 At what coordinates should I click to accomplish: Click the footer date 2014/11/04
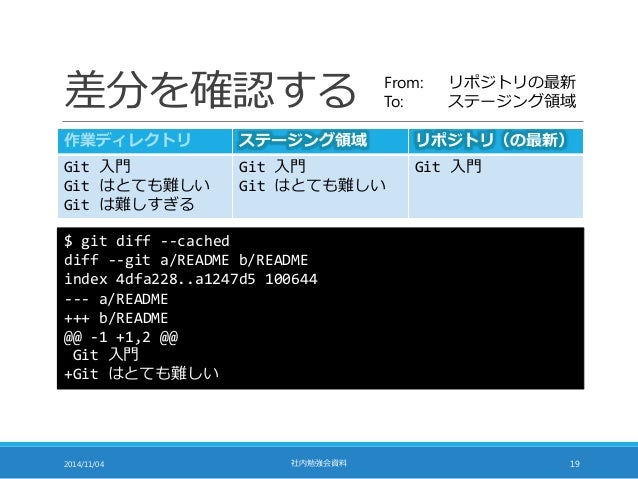(x=84, y=464)
